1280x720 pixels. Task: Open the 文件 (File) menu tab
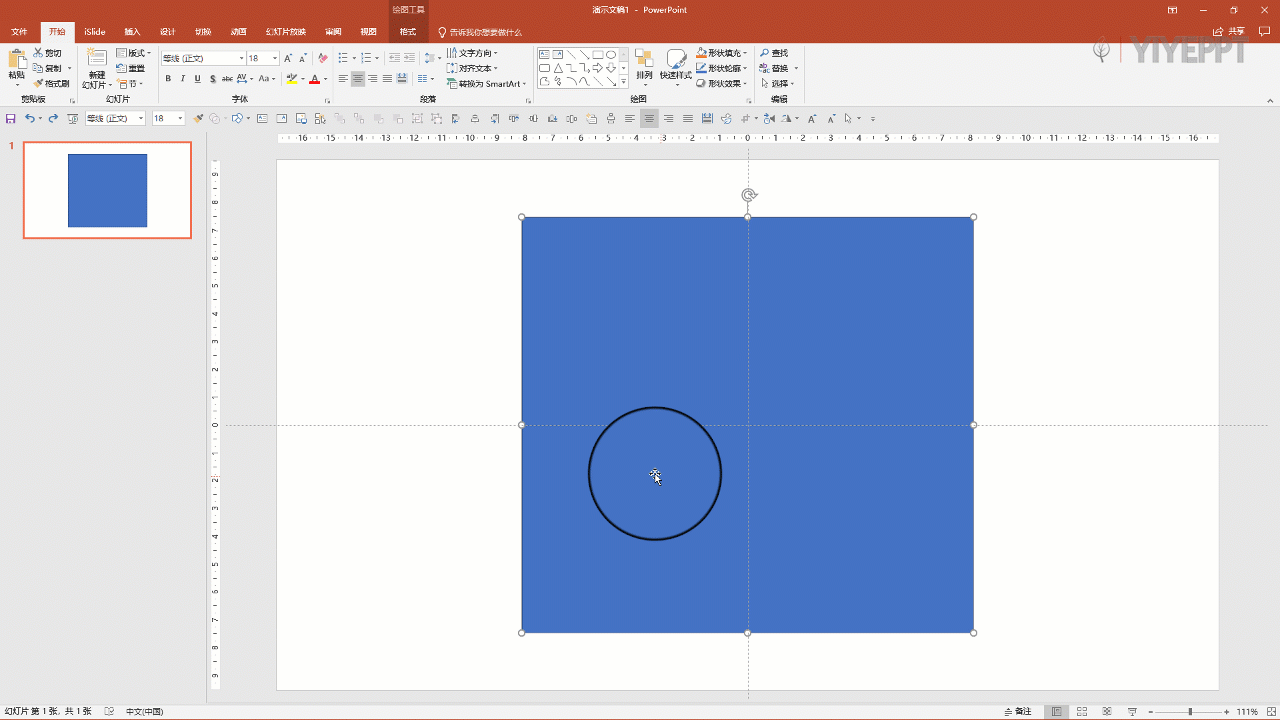point(19,32)
